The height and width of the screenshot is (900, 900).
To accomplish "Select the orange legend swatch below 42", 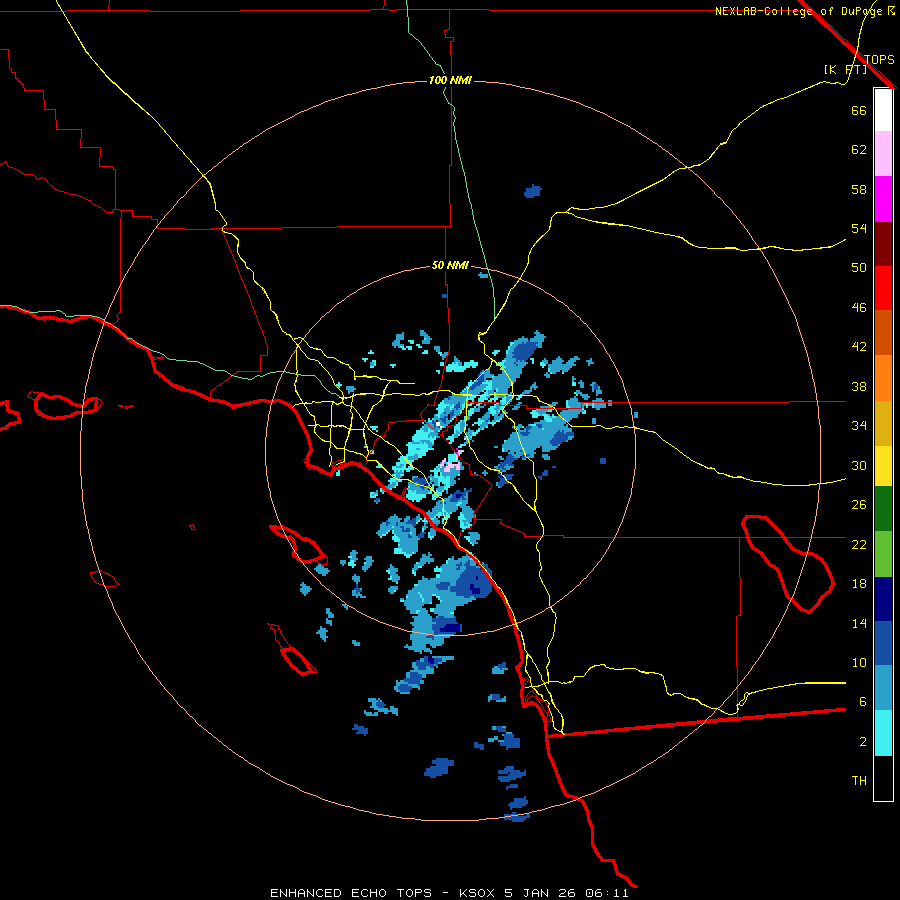I will [883, 378].
